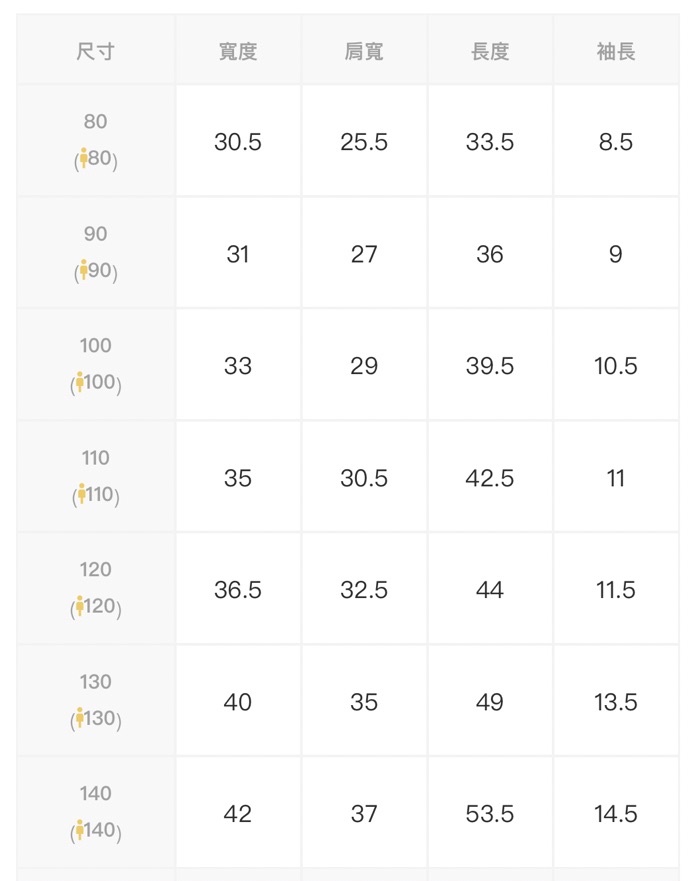Click the sleeve length value 10.5
Screen dimensions: 700x881
616,366
